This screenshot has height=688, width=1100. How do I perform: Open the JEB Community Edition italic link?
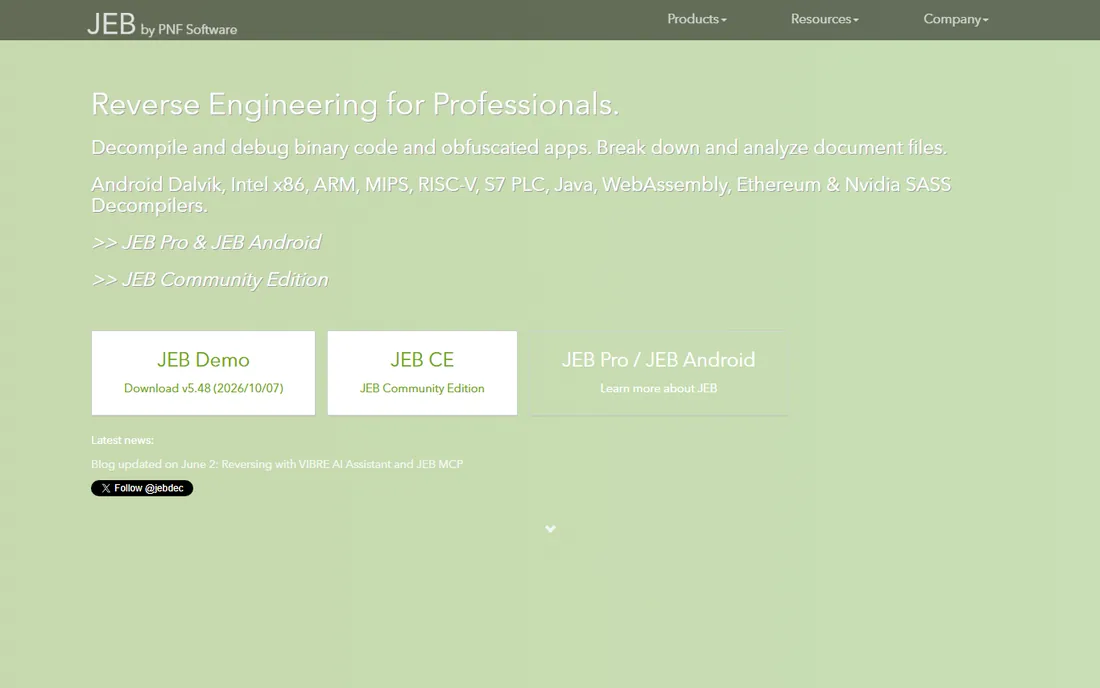(210, 280)
